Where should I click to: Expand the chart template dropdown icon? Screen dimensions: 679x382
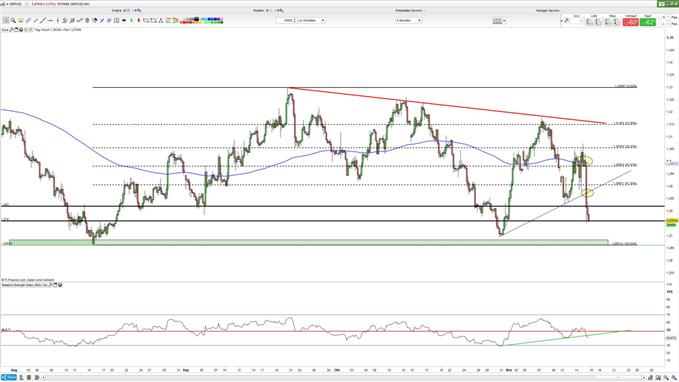pyautogui.click(x=504, y=20)
